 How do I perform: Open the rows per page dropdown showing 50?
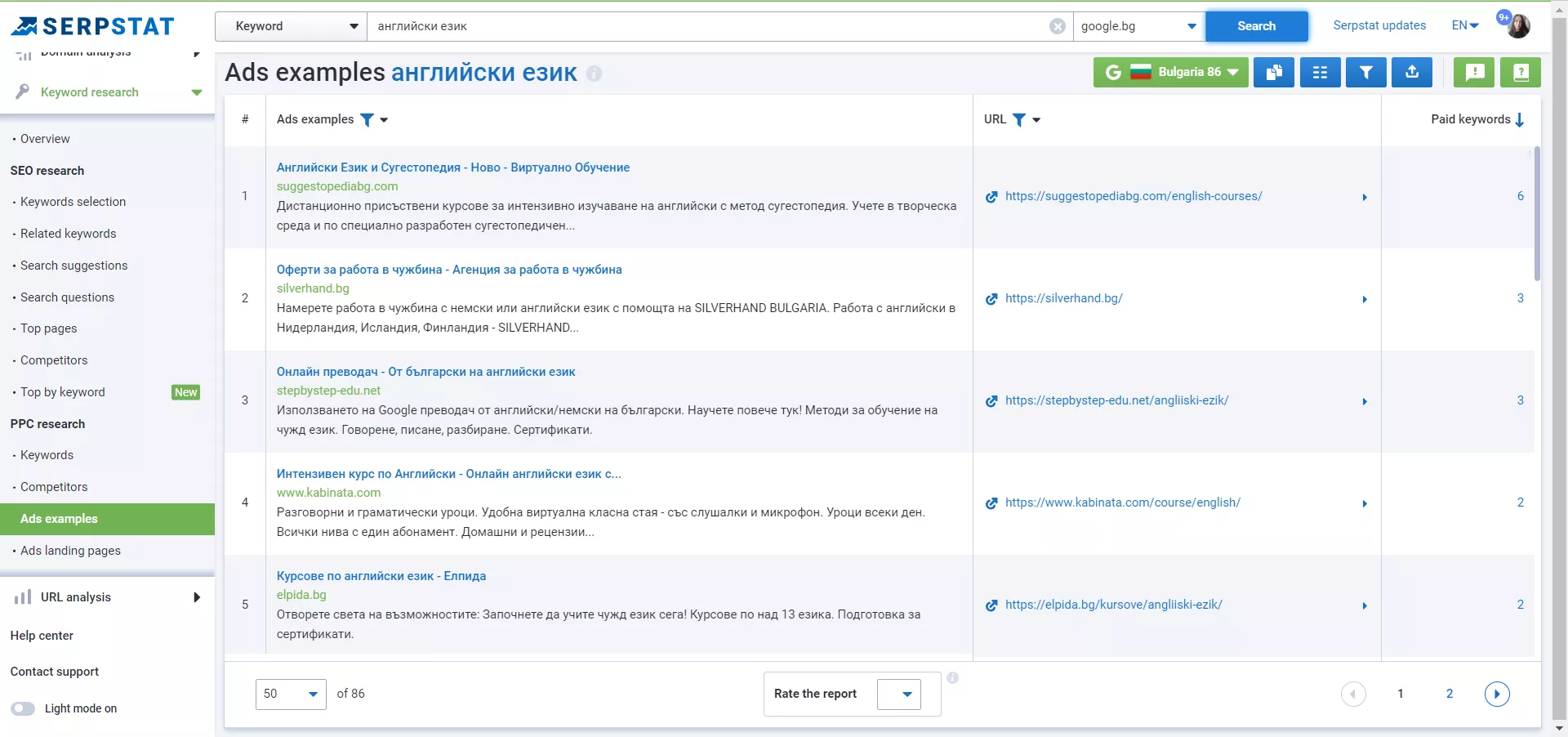(291, 694)
